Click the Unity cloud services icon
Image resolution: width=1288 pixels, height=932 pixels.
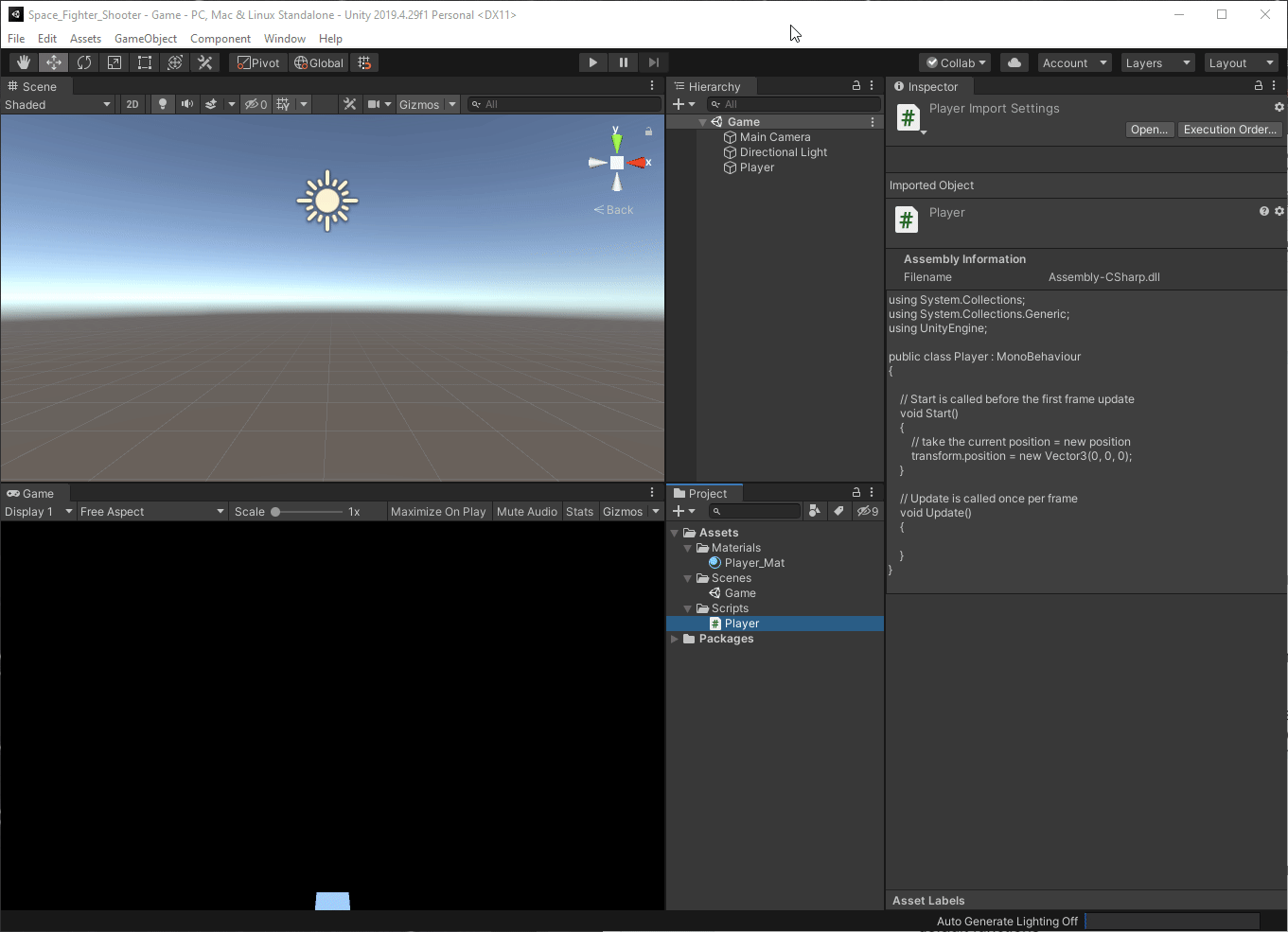point(1013,62)
